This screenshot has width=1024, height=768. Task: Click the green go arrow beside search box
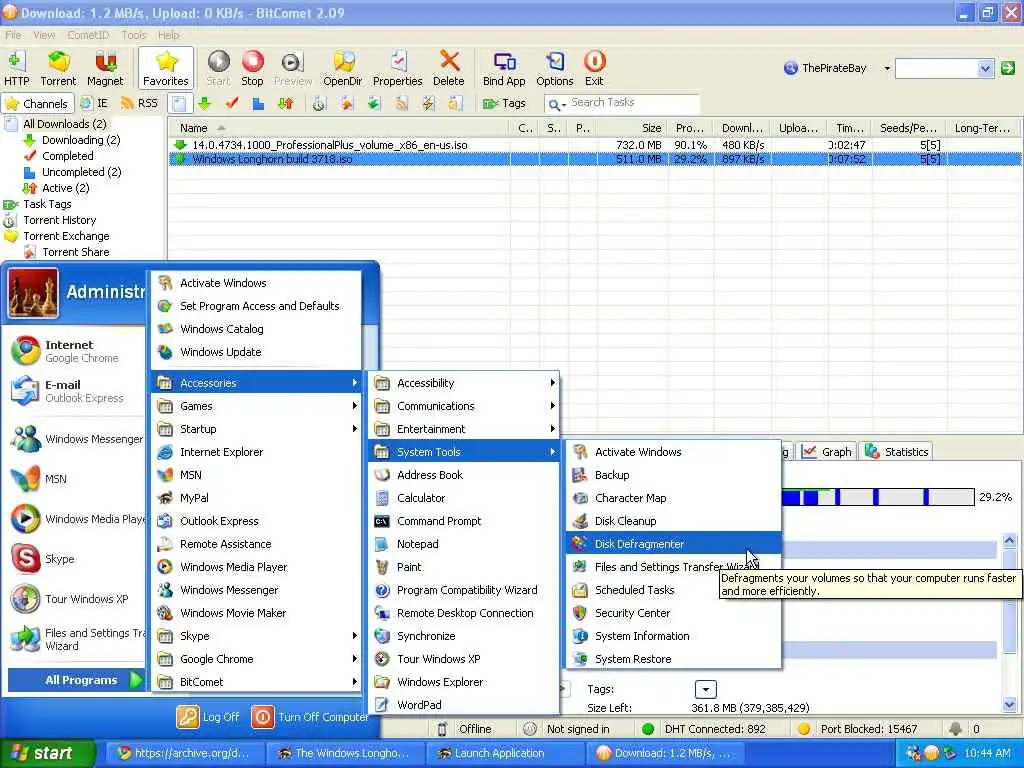click(1008, 68)
